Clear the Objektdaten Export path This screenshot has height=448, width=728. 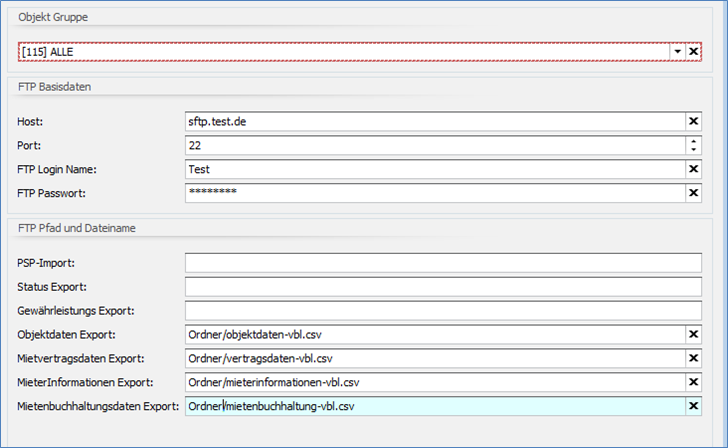(x=693, y=335)
